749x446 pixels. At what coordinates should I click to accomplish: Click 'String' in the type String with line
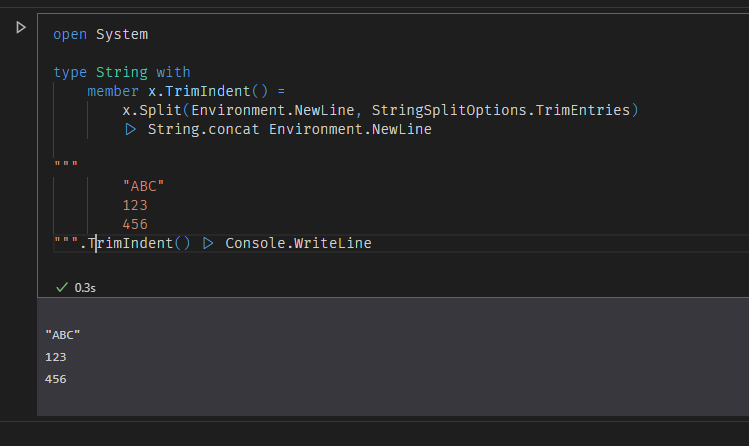point(122,72)
